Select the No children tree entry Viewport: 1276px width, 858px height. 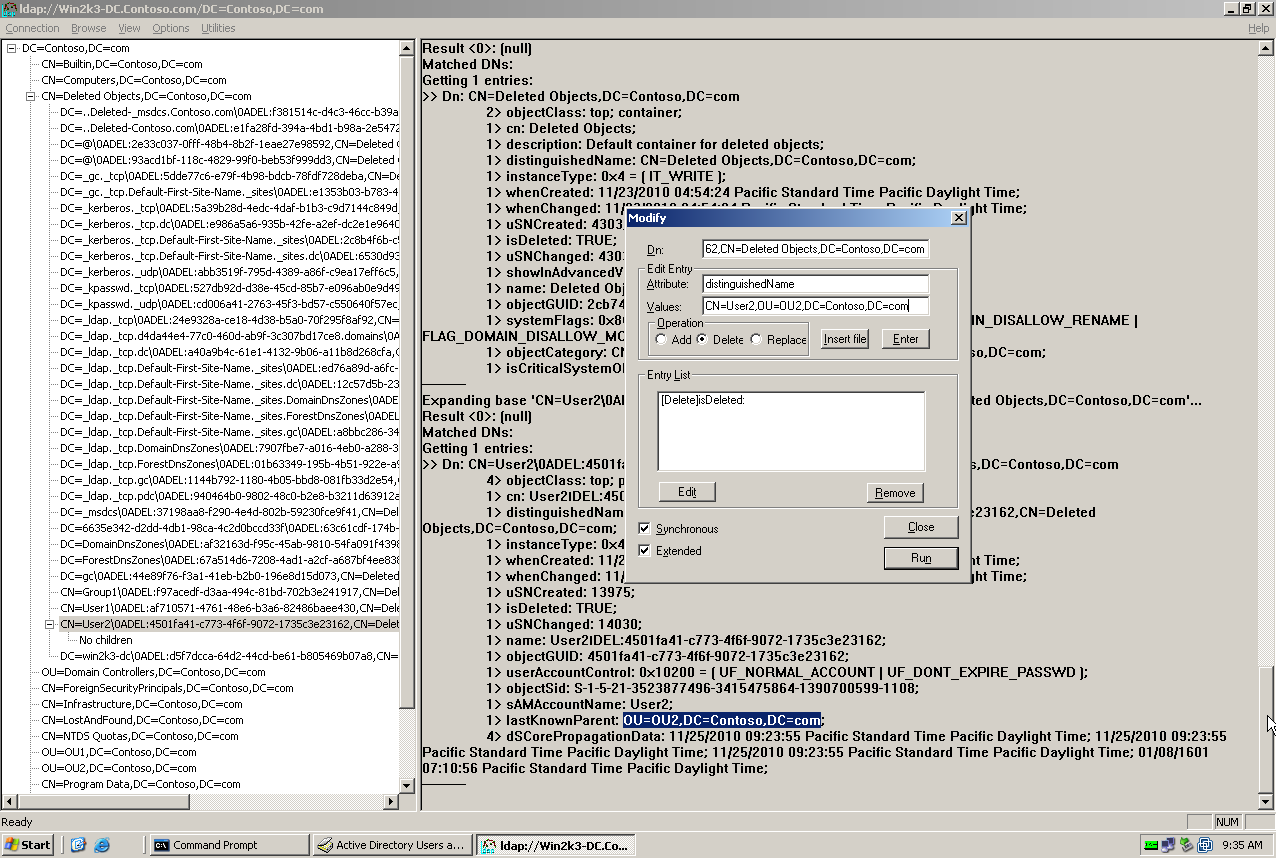tap(105, 640)
